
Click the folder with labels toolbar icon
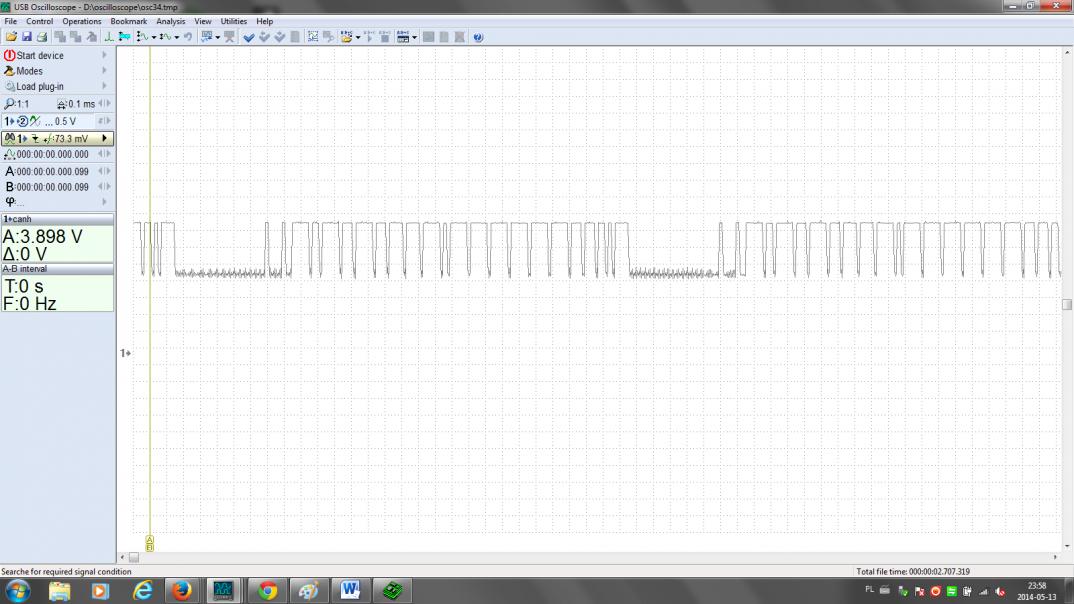pos(346,37)
